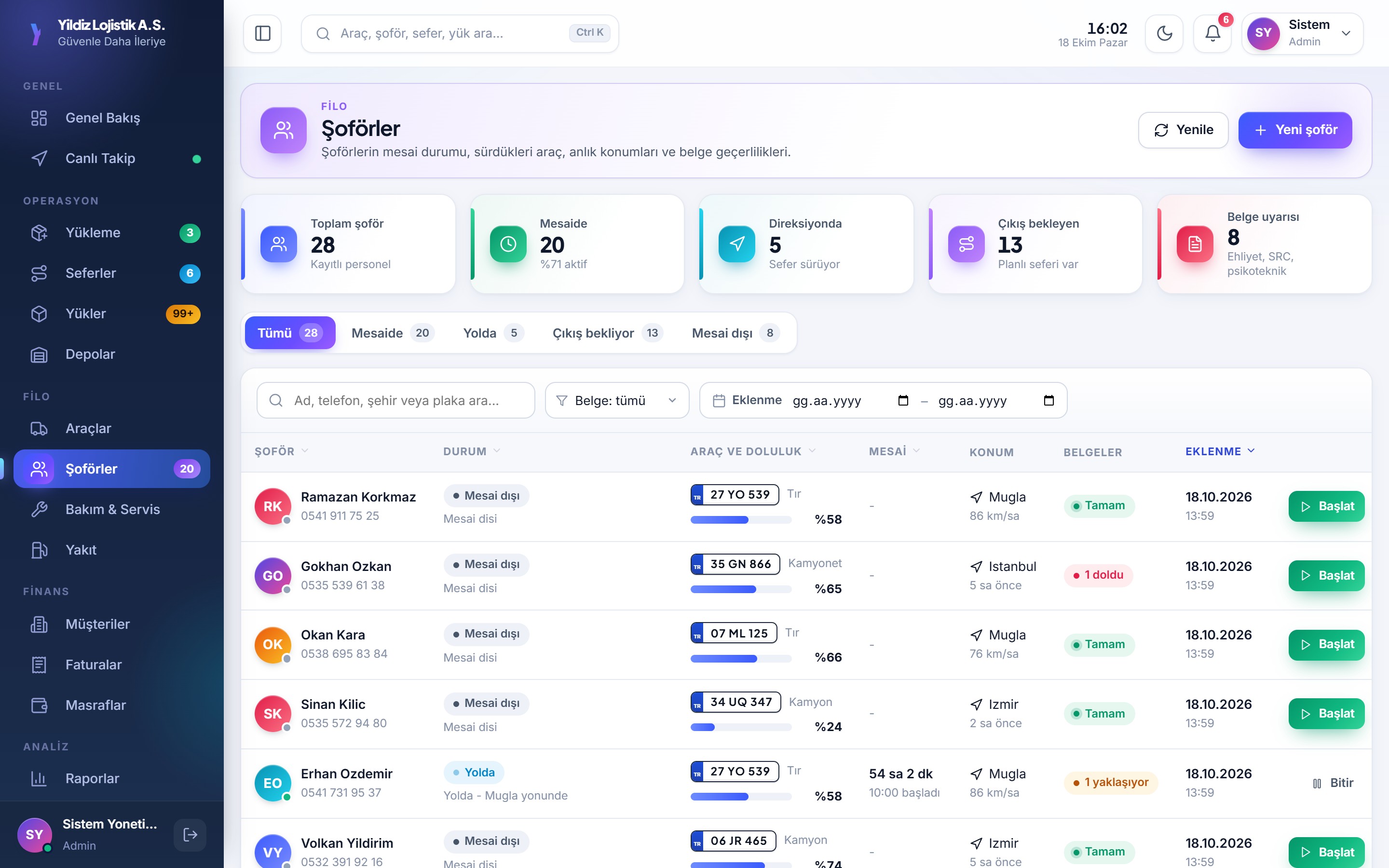Screen dimensions: 1389x868
Task: Click Bitir for Erhan Ozdemir
Action: pyautogui.click(x=1333, y=783)
